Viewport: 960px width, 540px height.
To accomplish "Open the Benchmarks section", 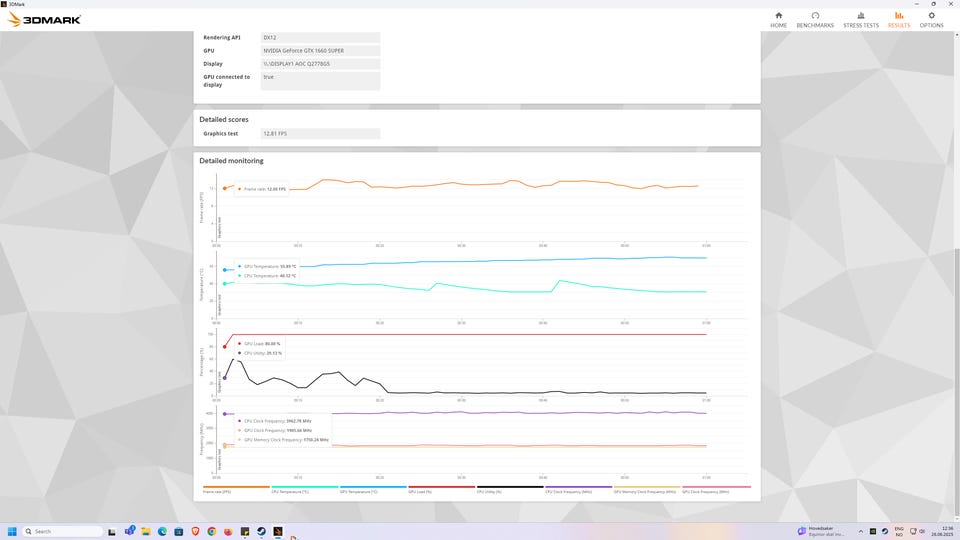I will pos(815,20).
